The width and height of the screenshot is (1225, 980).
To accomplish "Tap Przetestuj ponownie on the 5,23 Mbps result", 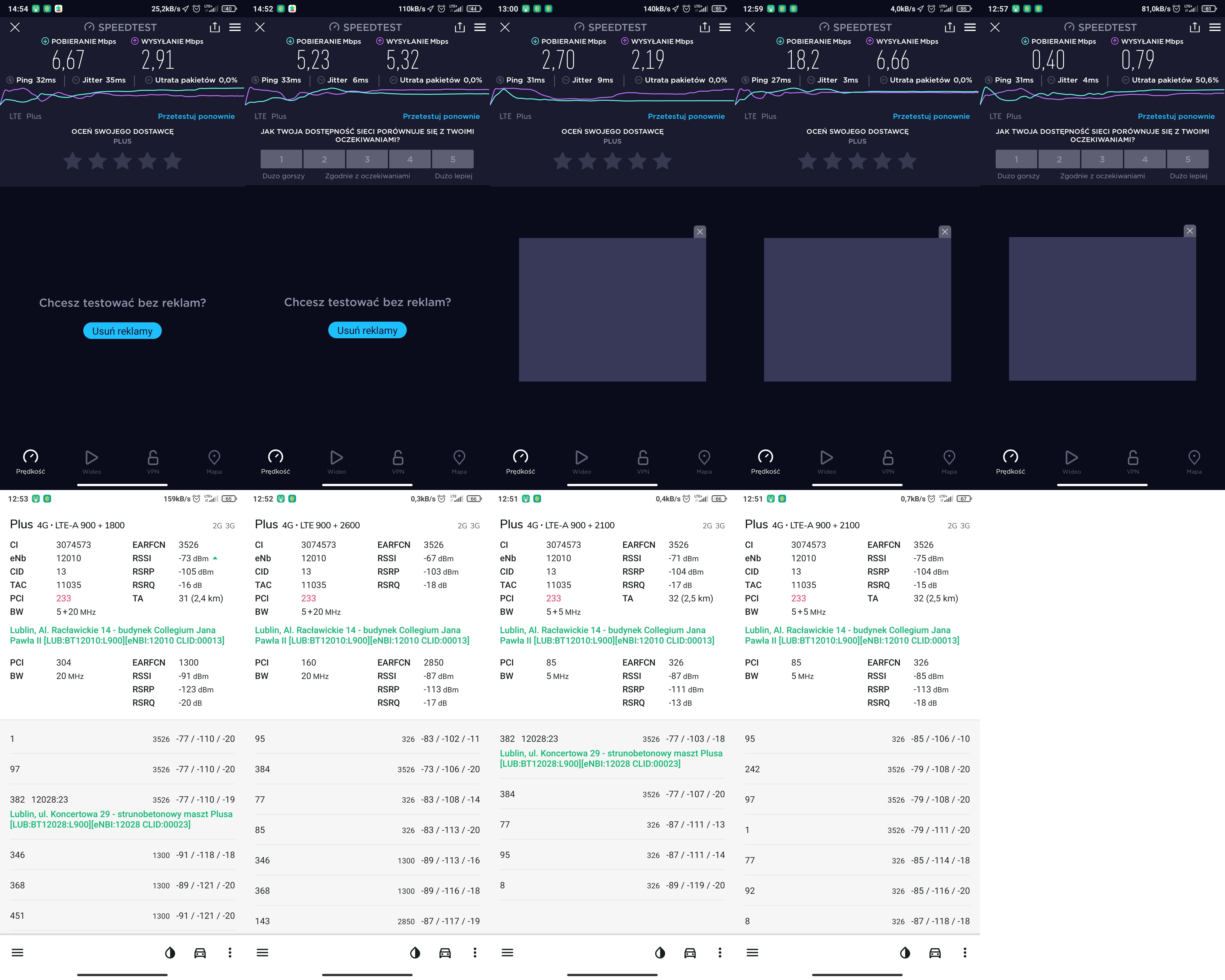I will point(441,116).
